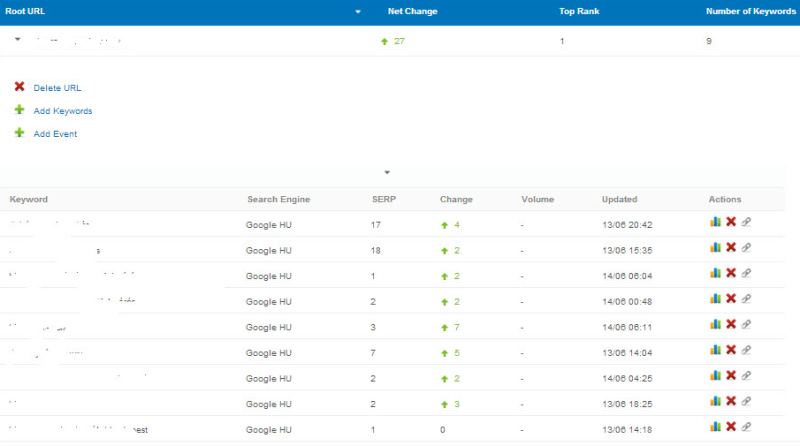Click the arrow above the keyword table
The height and width of the screenshot is (446, 800).
pyautogui.click(x=387, y=172)
